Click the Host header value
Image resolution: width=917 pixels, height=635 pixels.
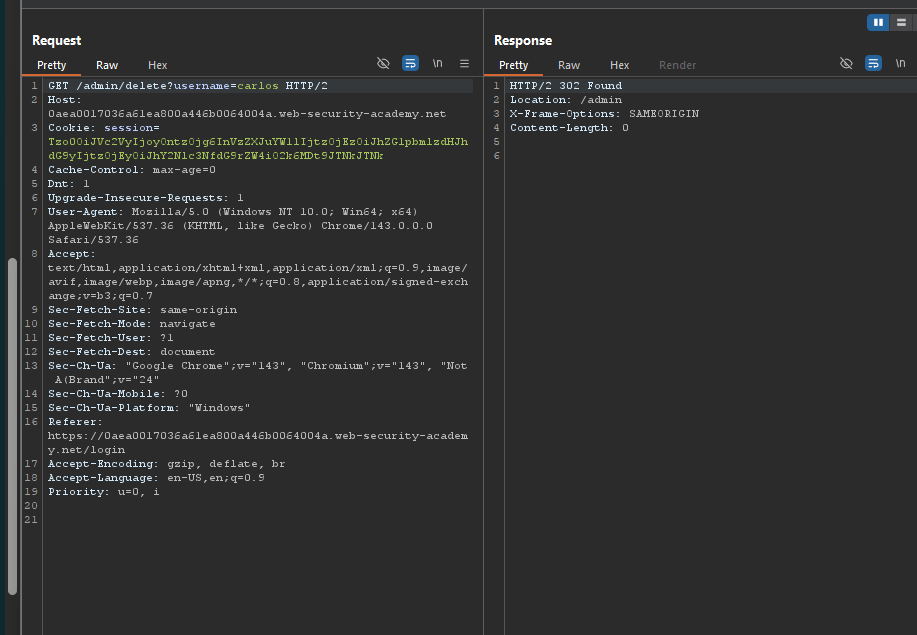coord(247,114)
